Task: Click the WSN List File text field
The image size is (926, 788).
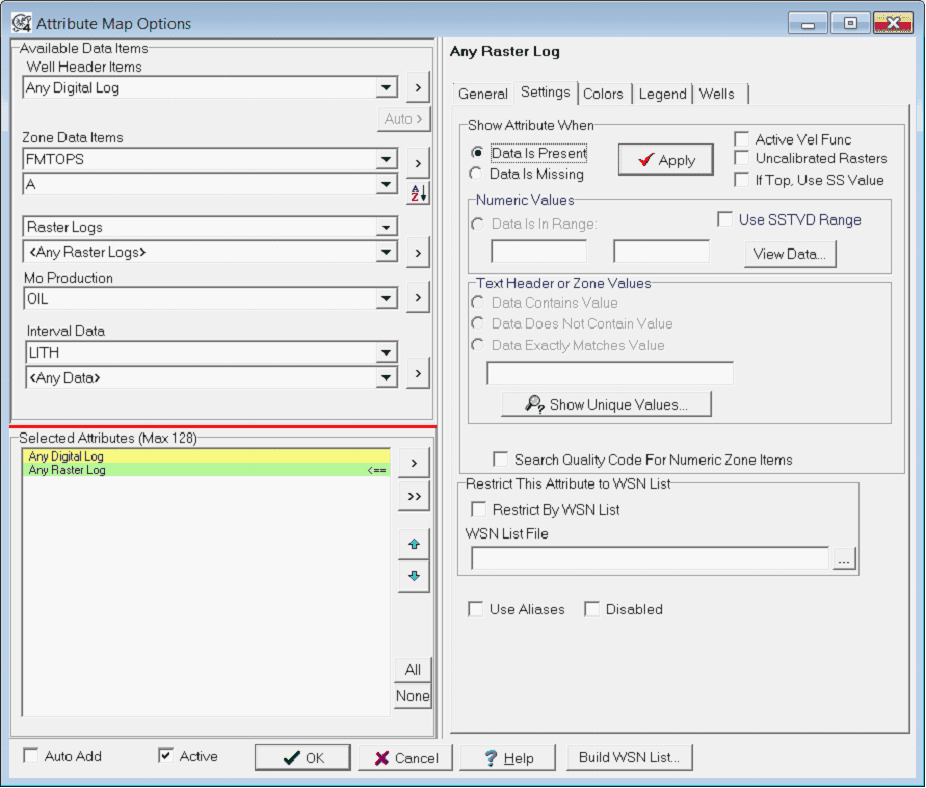Action: (650, 559)
